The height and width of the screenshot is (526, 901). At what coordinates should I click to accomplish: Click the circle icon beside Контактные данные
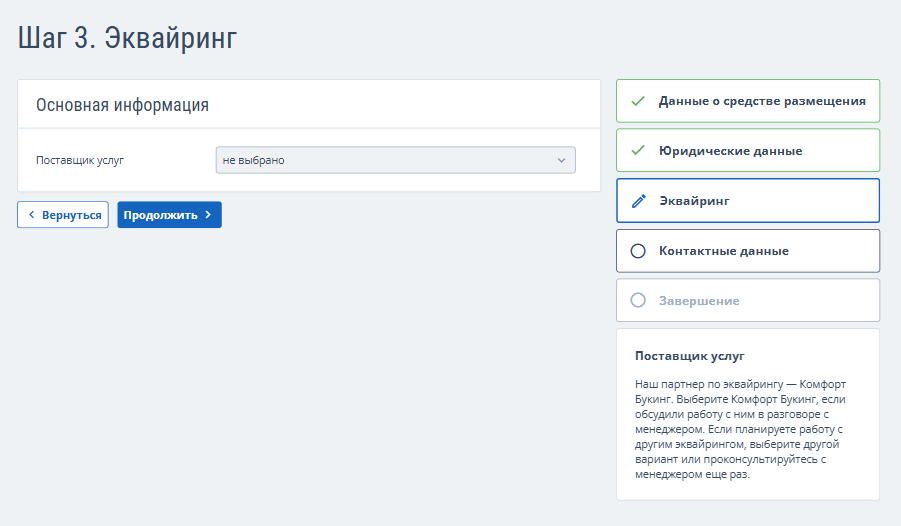(x=638, y=251)
